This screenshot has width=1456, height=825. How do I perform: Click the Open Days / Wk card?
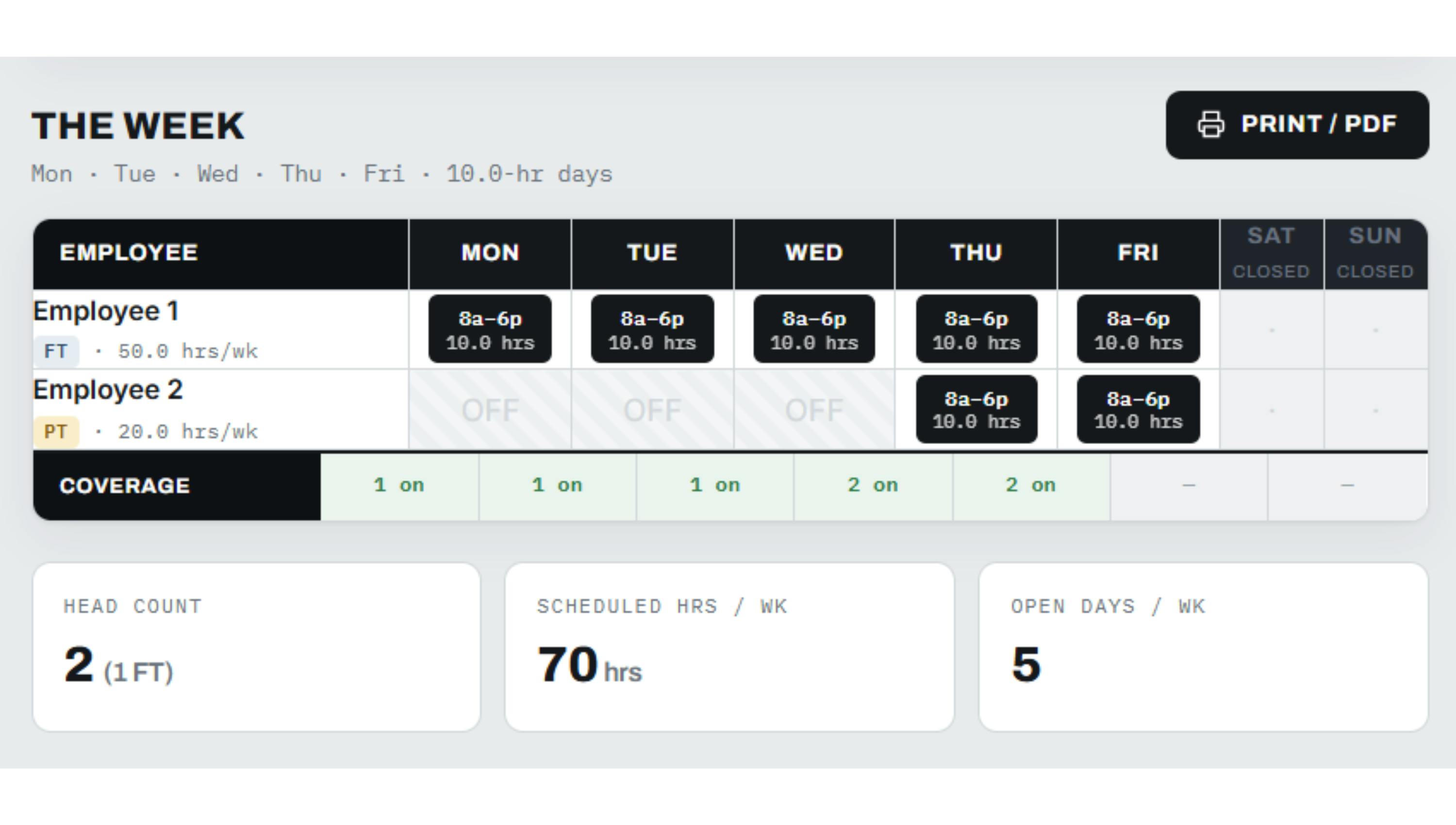(x=1203, y=646)
